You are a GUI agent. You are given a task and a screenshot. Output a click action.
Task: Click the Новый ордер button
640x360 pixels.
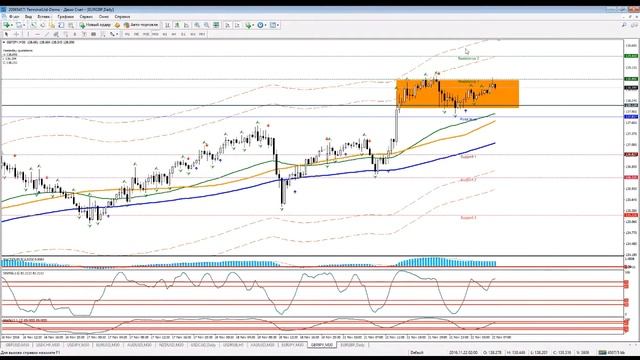click(x=95, y=25)
